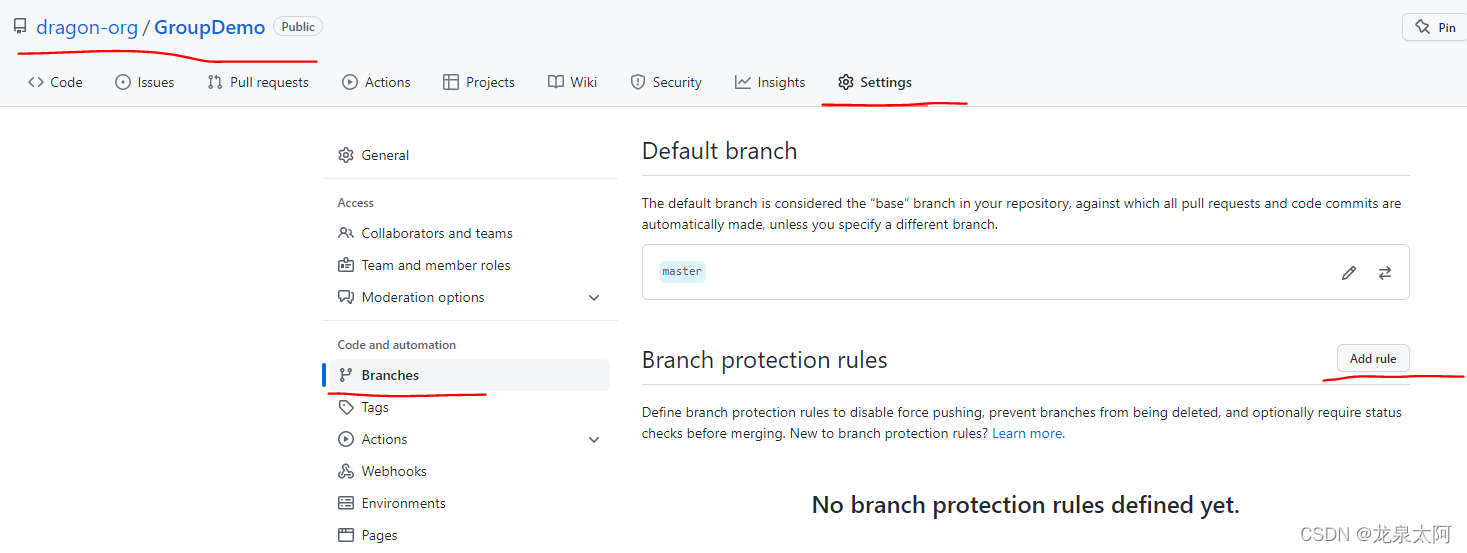The height and width of the screenshot is (553, 1467).
Task: Click the pull request icon in top navigation
Action: 215,82
